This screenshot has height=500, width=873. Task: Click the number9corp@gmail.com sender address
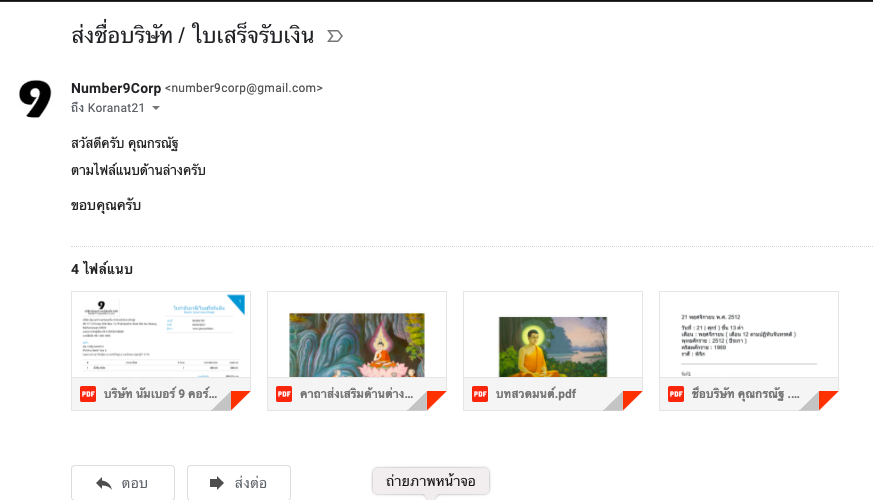(x=244, y=88)
